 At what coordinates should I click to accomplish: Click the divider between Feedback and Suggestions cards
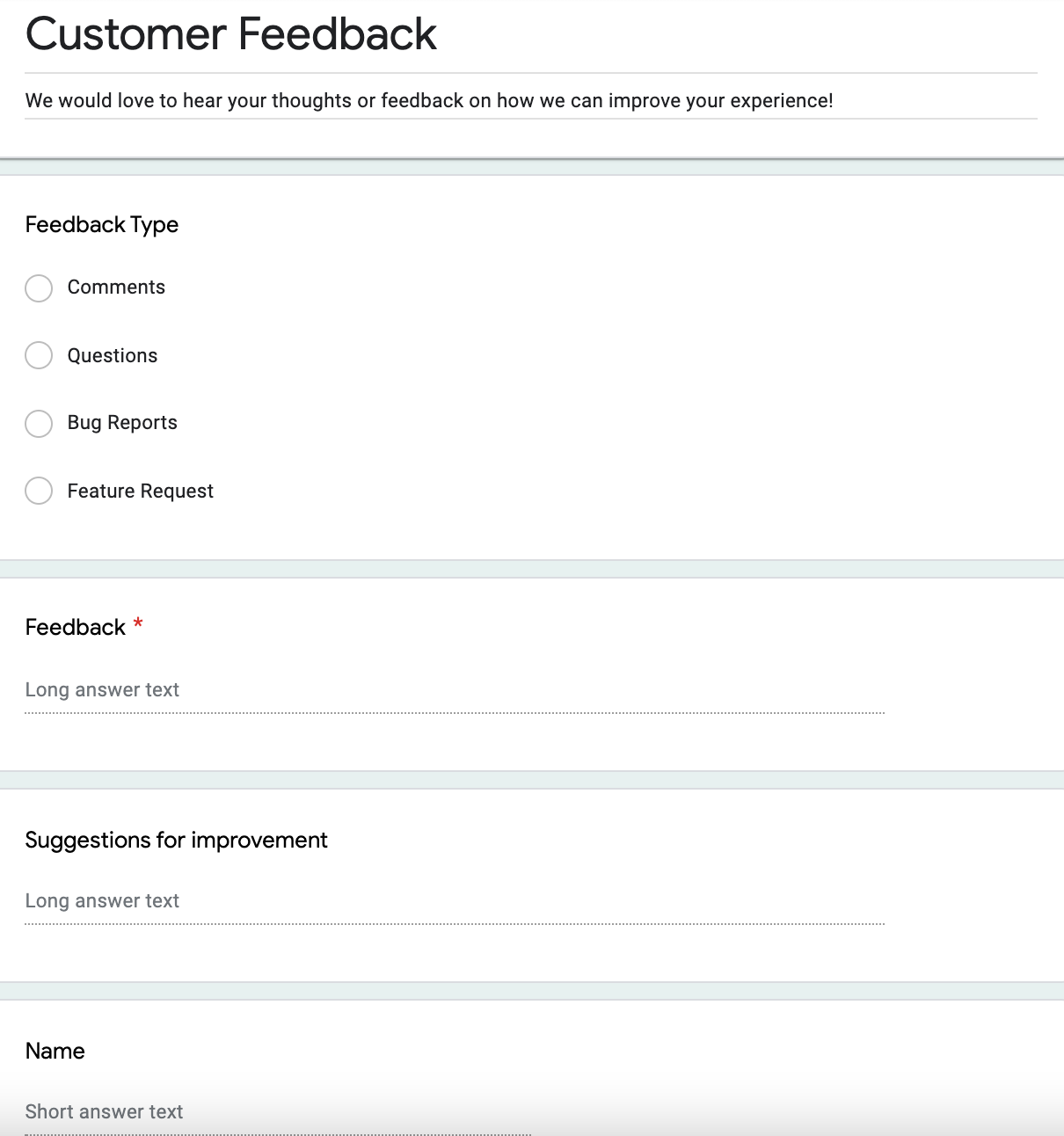tap(532, 780)
